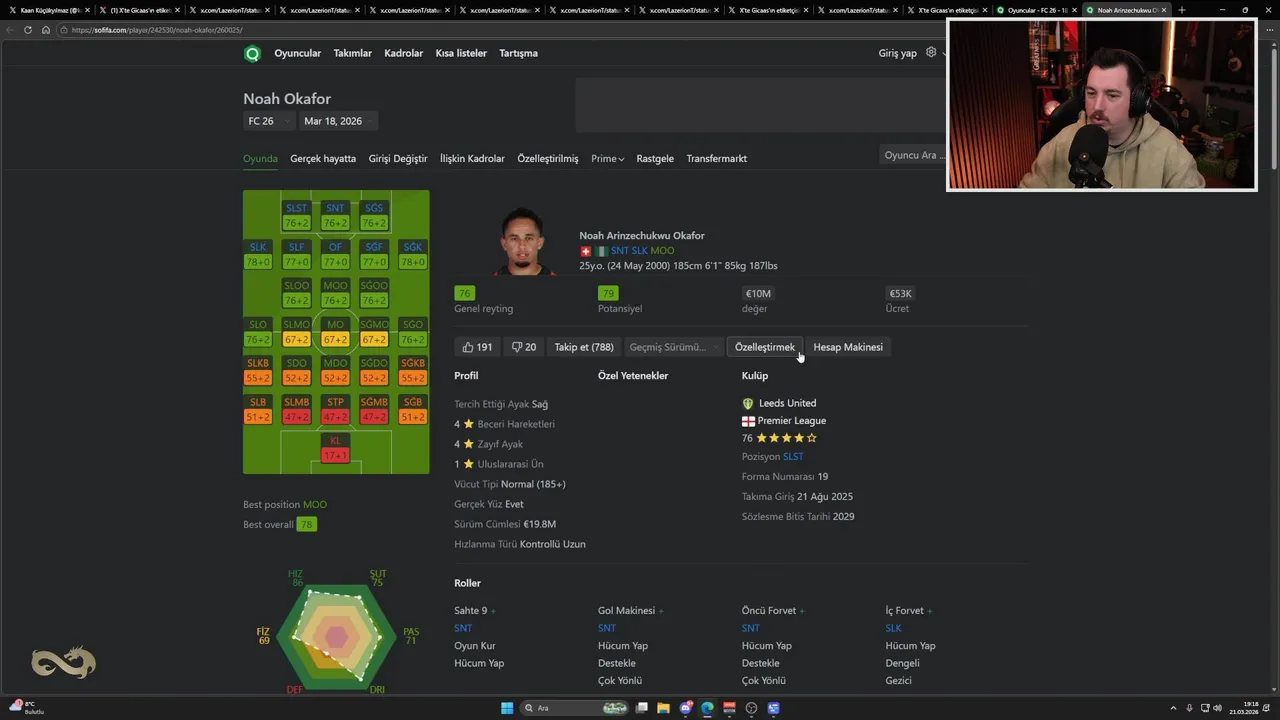The height and width of the screenshot is (720, 1280).
Task: Click the SNT 76+2 position tile on pitch
Action: click(335, 216)
